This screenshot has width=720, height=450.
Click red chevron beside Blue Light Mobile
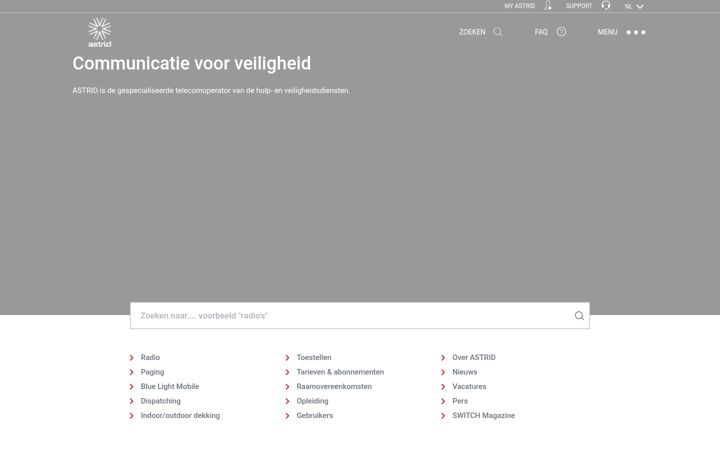131,387
